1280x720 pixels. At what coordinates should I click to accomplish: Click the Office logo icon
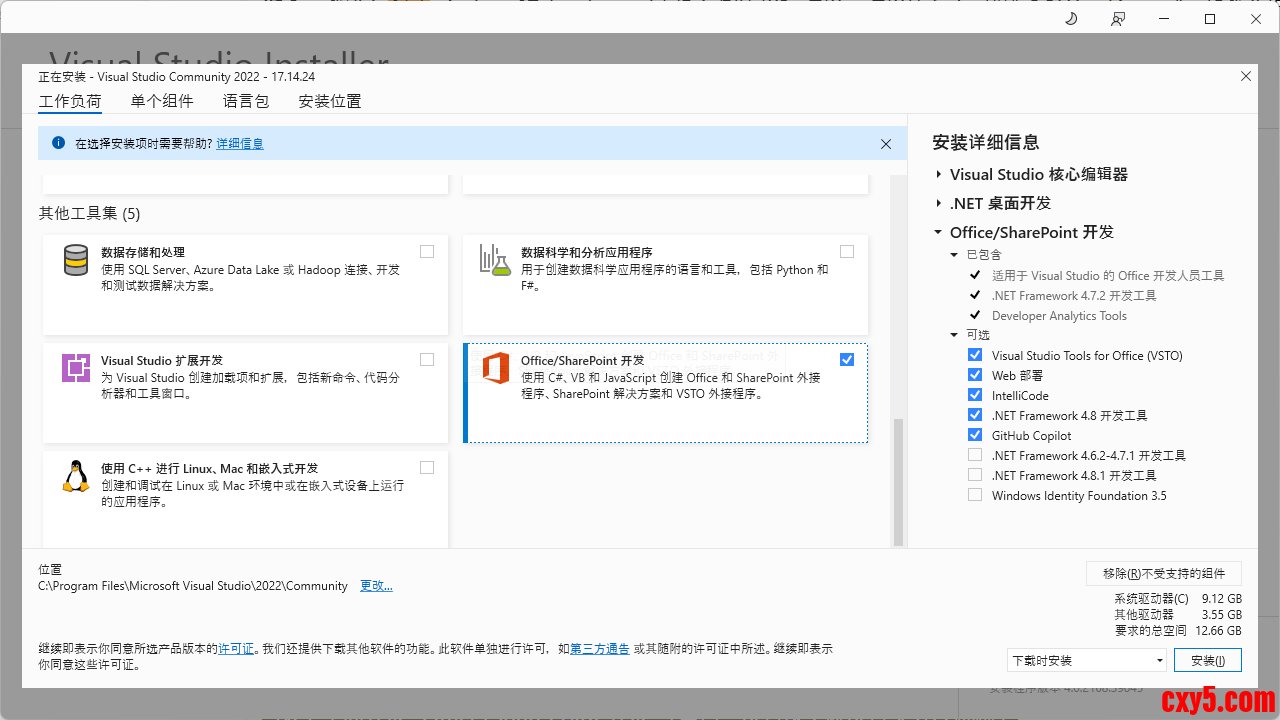click(x=495, y=368)
